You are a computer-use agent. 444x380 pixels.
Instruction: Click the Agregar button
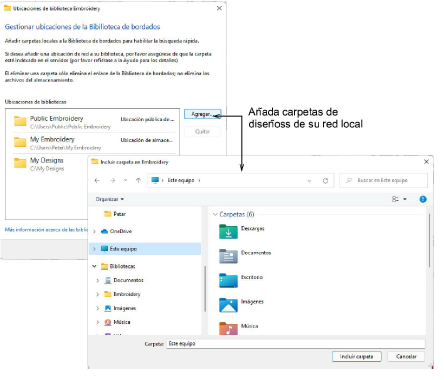point(202,114)
